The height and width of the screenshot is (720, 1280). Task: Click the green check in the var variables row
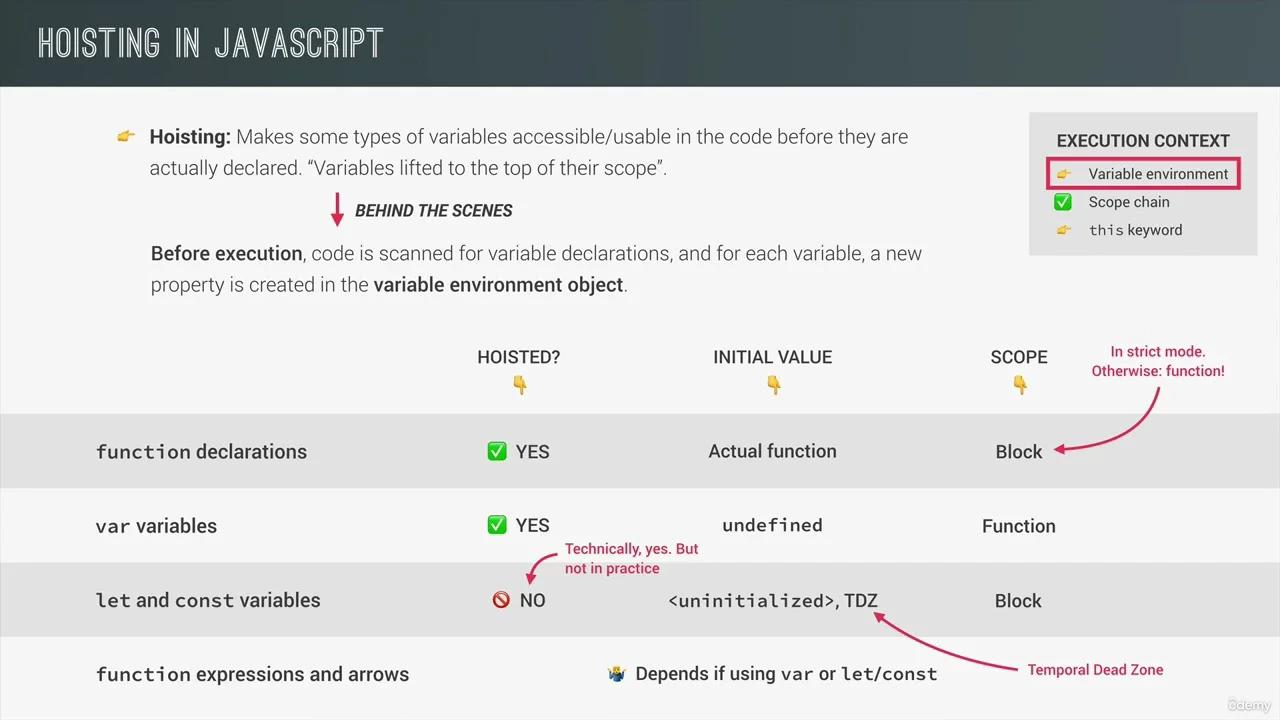(497, 525)
